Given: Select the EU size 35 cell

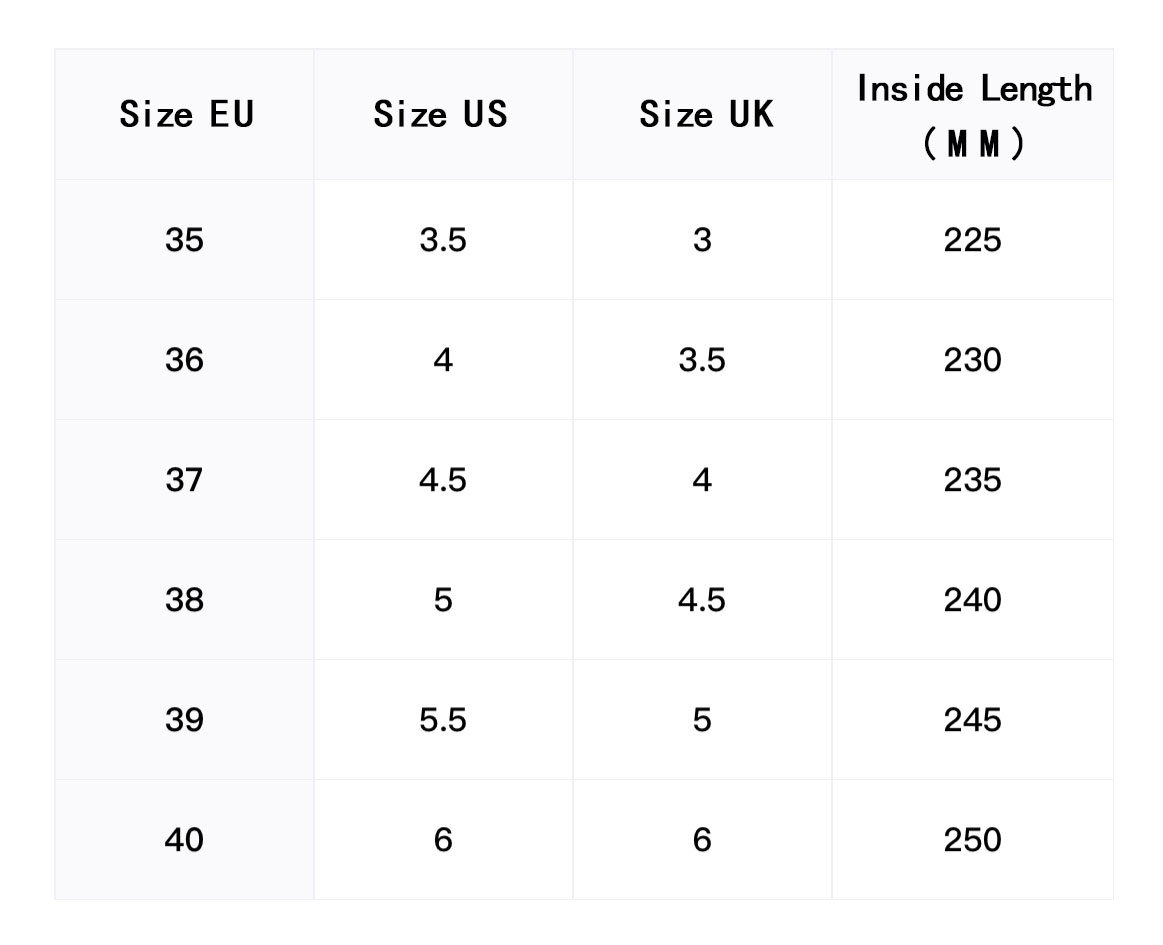Looking at the screenshot, I should click(x=184, y=241).
